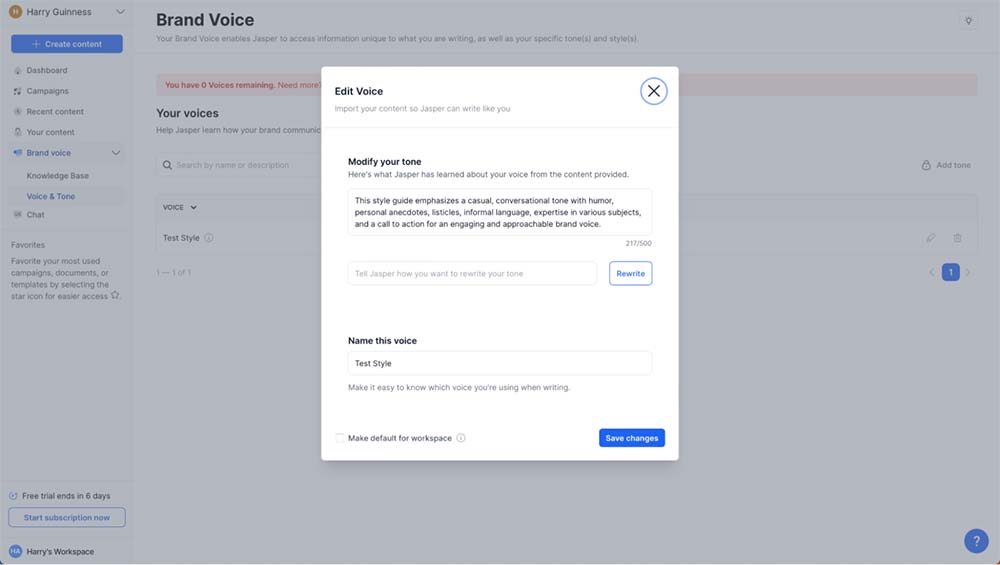Open Chat in the sidebar
The image size is (1000, 565).
click(36, 215)
